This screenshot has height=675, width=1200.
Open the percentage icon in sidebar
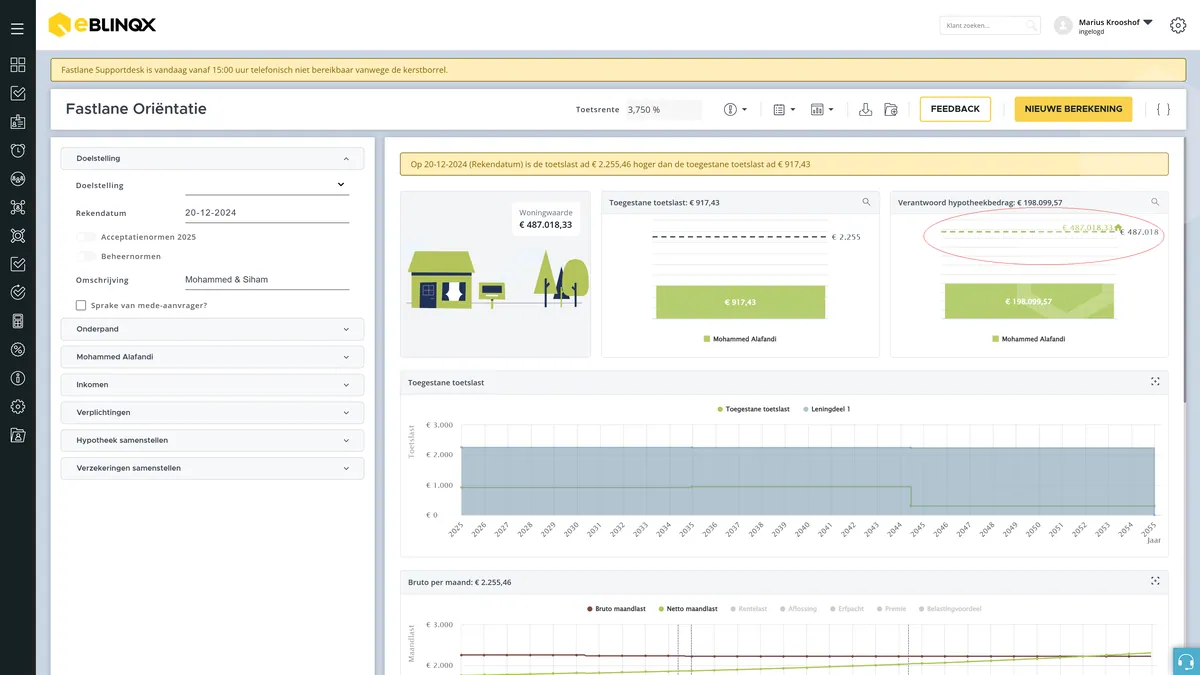click(x=17, y=349)
